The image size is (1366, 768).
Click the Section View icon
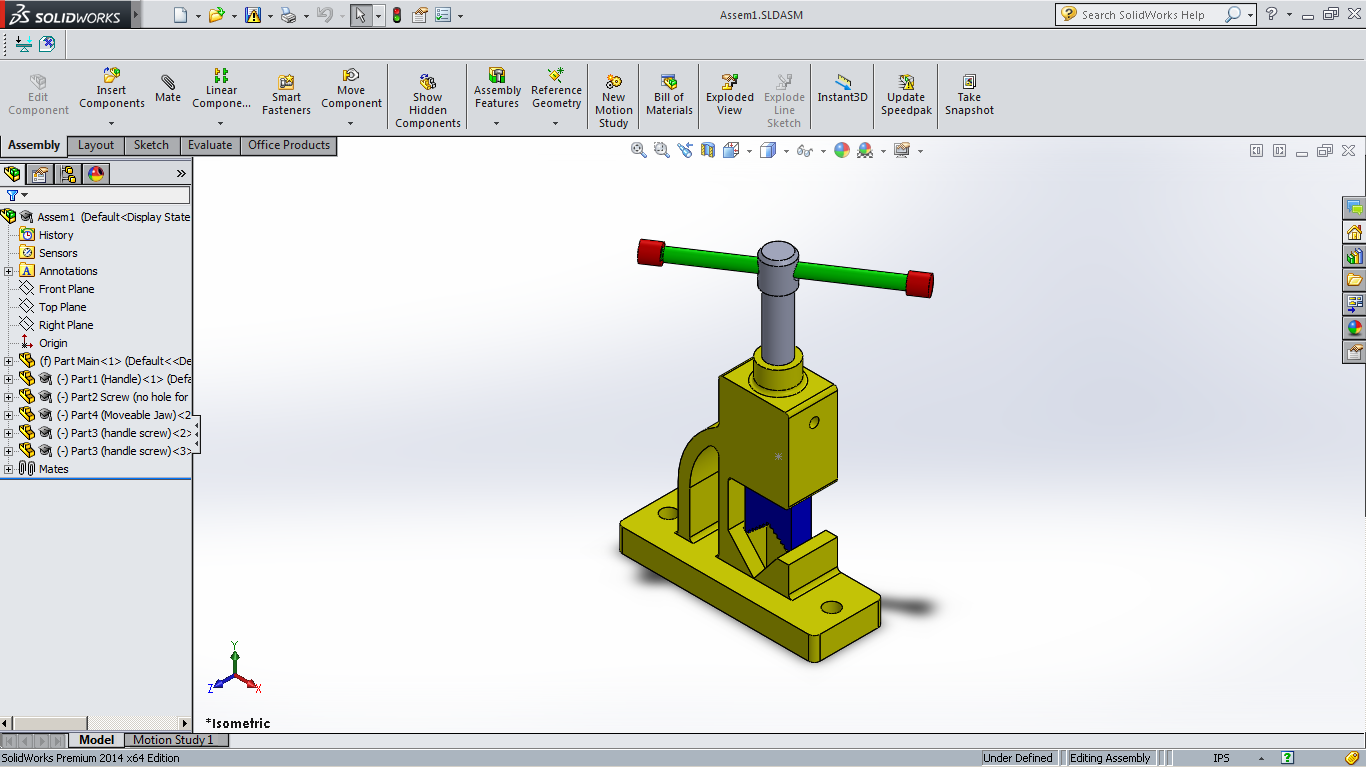708,150
